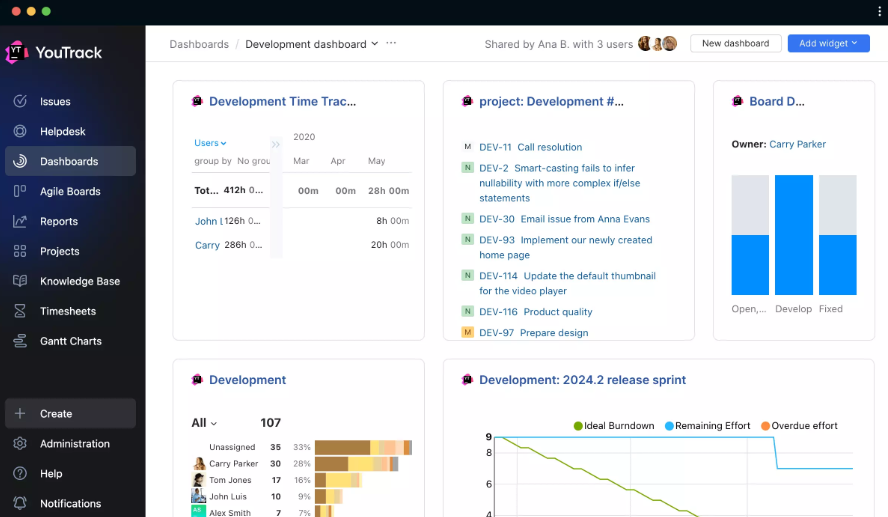Open issue DEV-97 Prepare design
The width and height of the screenshot is (888, 517).
pos(533,333)
